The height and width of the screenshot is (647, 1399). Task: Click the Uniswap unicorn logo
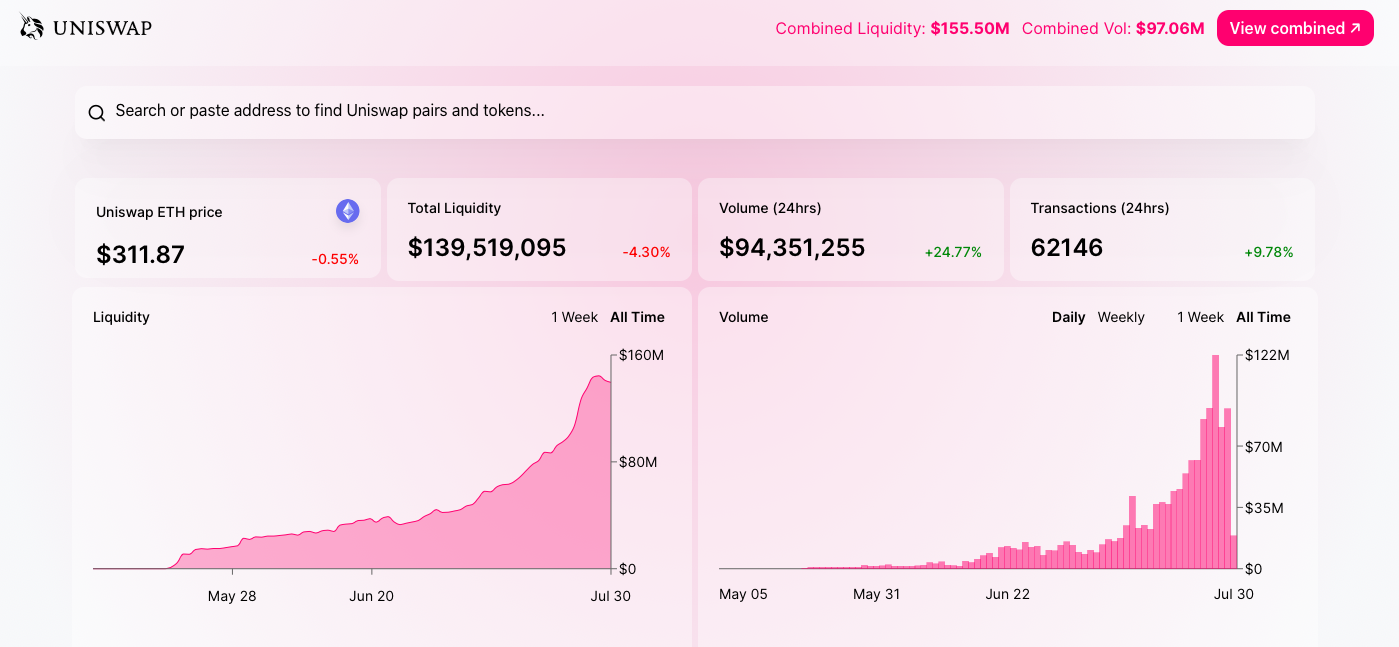[x=32, y=27]
